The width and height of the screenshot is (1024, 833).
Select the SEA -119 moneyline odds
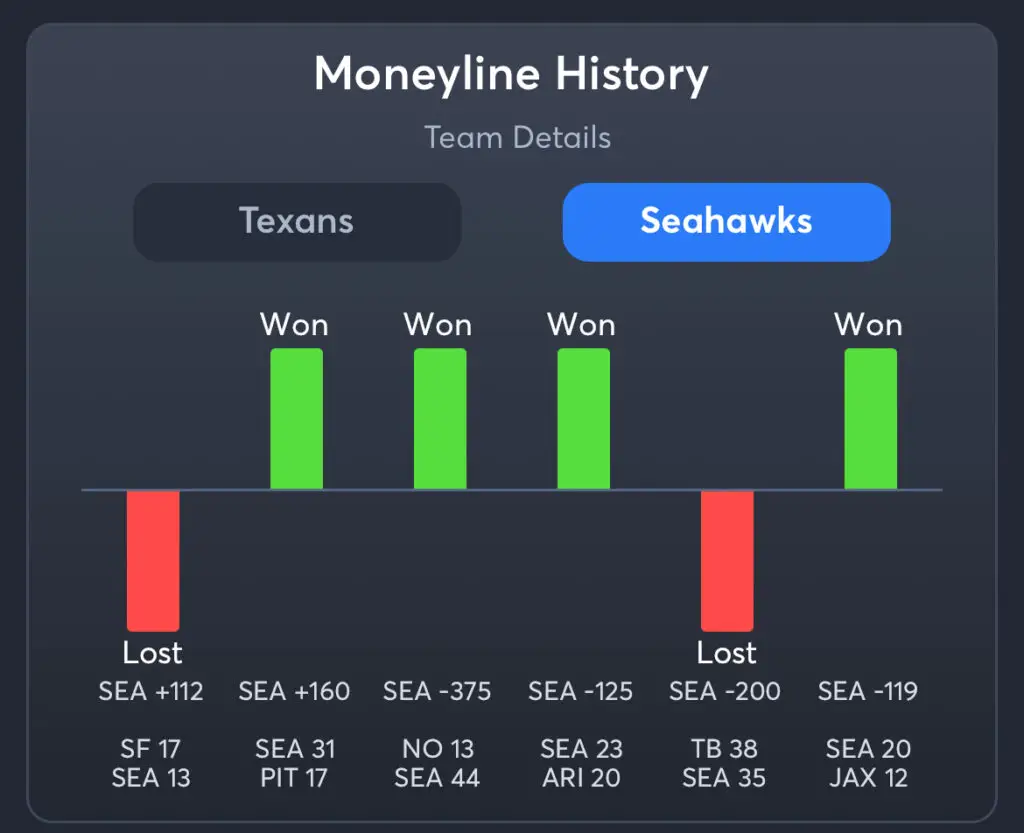868,691
